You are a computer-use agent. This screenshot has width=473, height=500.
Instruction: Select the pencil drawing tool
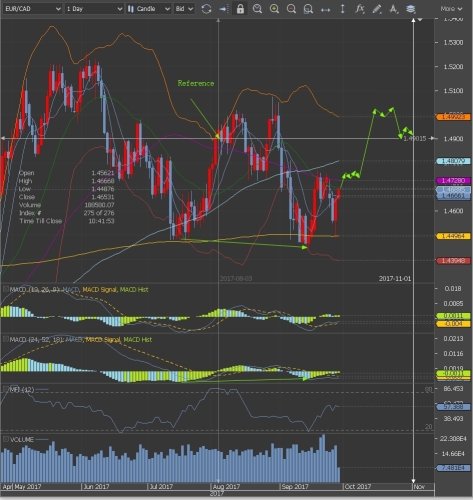[377, 9]
